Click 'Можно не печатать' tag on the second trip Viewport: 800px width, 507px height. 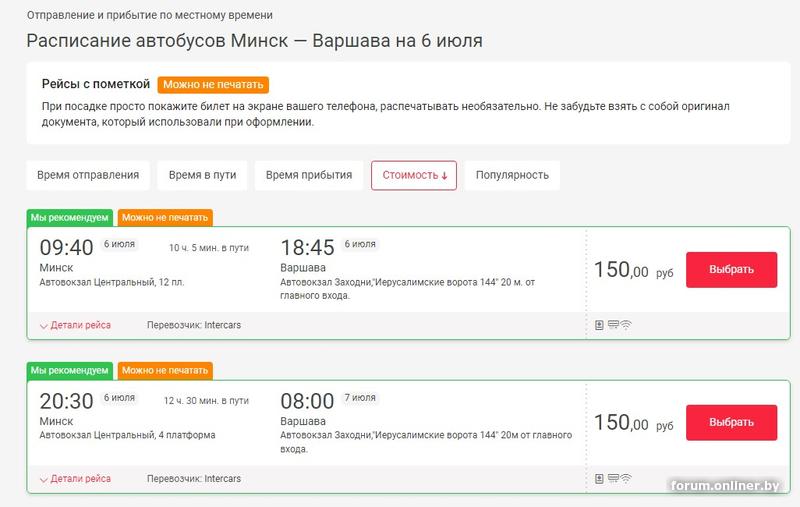coord(165,370)
